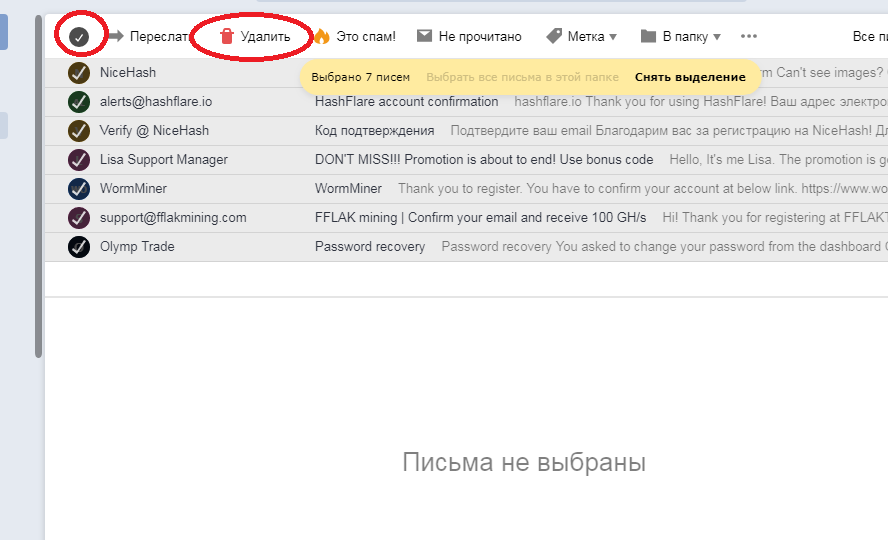Click sender Lisa Support Manager
The image size is (888, 540).
(x=164, y=160)
